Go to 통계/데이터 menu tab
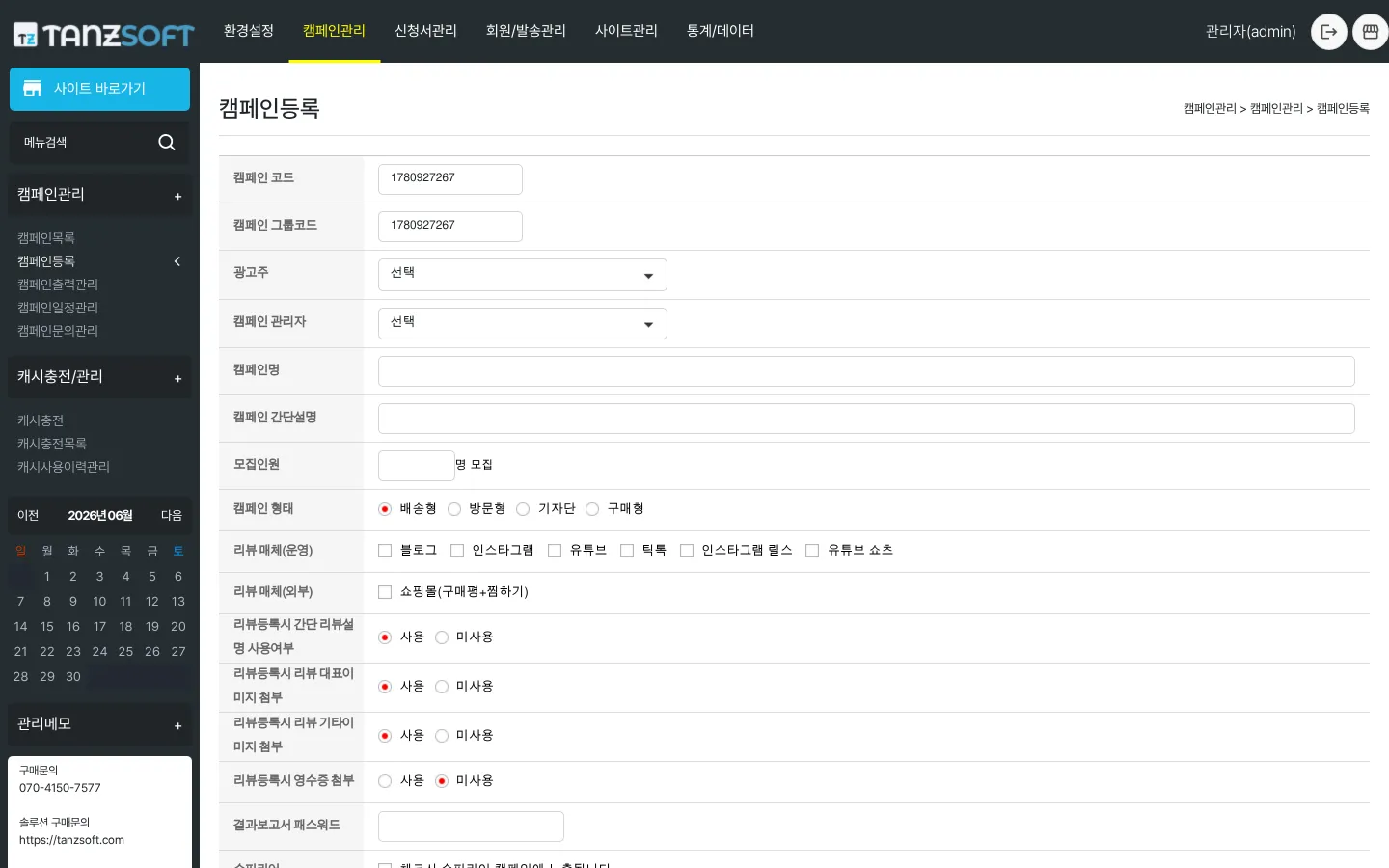This screenshot has height=868, width=1389. coord(721,31)
